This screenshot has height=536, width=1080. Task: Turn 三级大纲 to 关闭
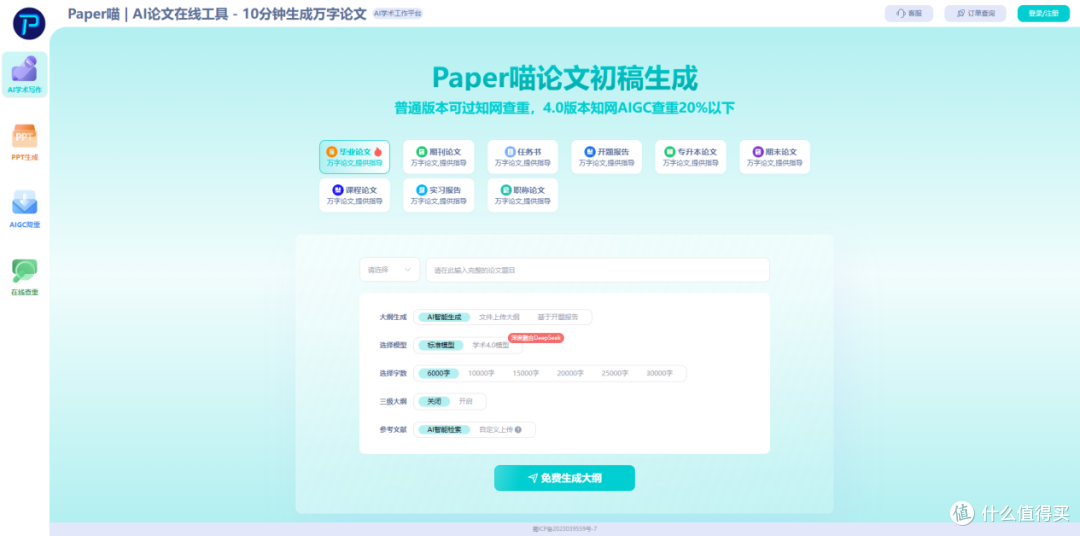coord(435,401)
